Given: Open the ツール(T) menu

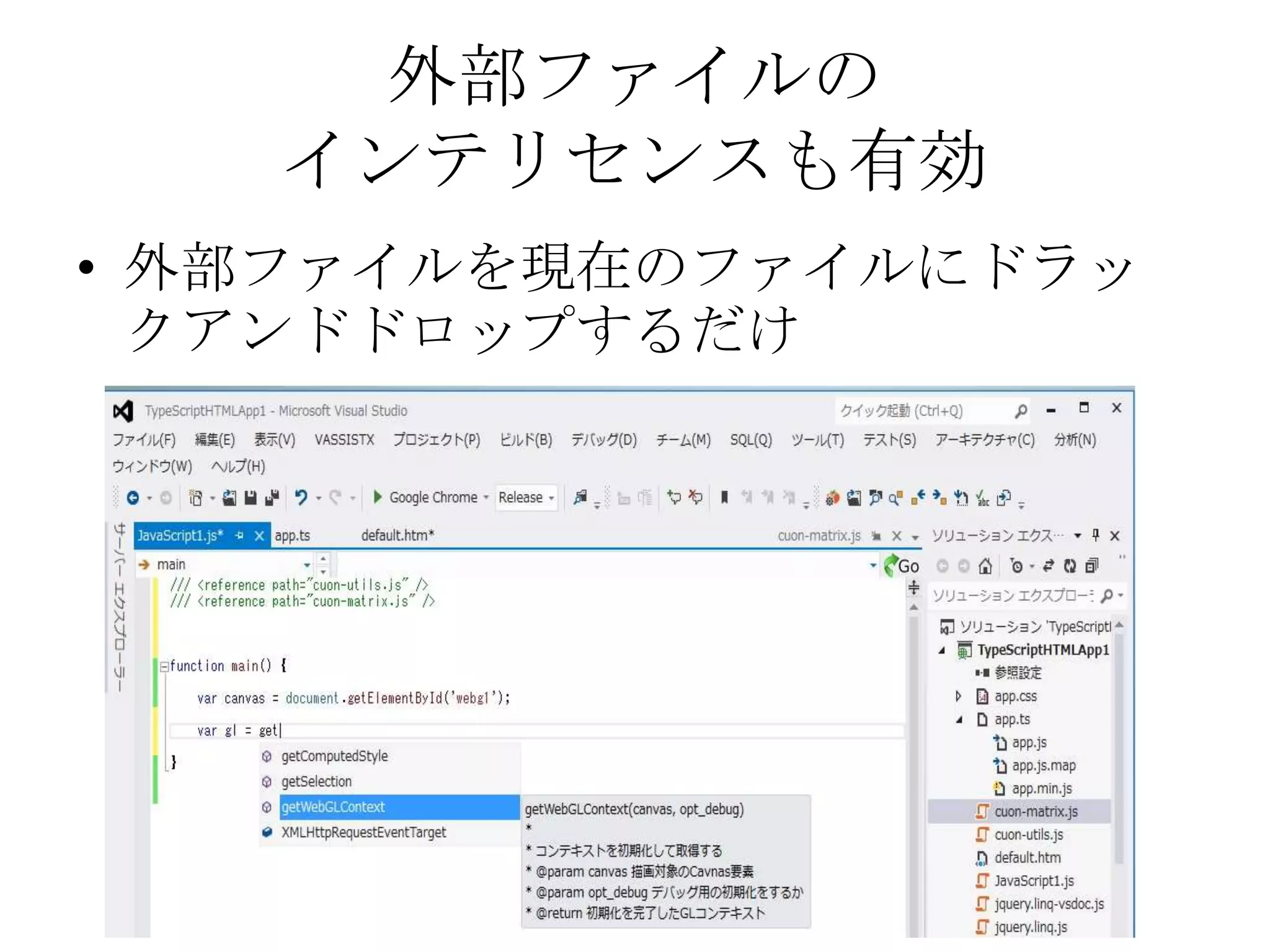Looking at the screenshot, I should tap(818, 439).
